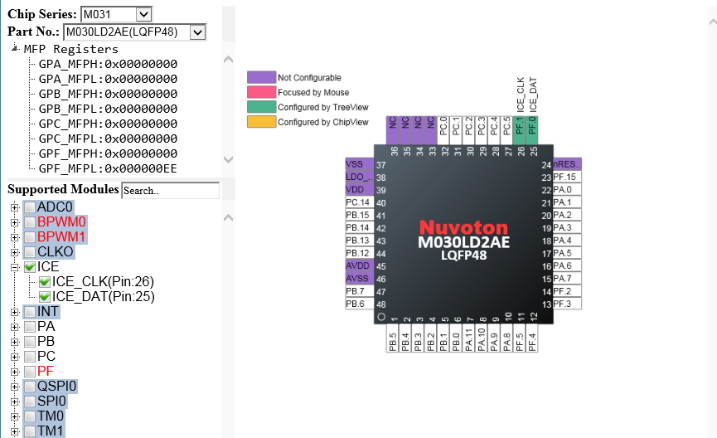Enable the BPWM1 module checkbox

(x=30, y=237)
